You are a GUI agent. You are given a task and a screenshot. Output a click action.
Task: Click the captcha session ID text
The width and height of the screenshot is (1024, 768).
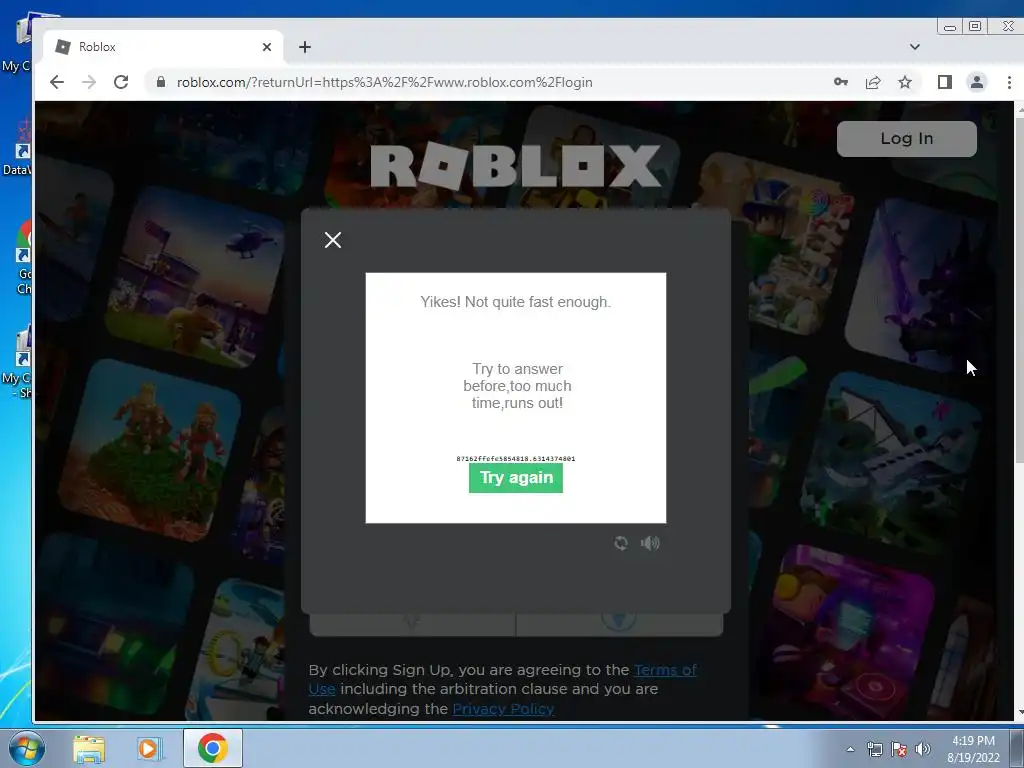coord(516,458)
